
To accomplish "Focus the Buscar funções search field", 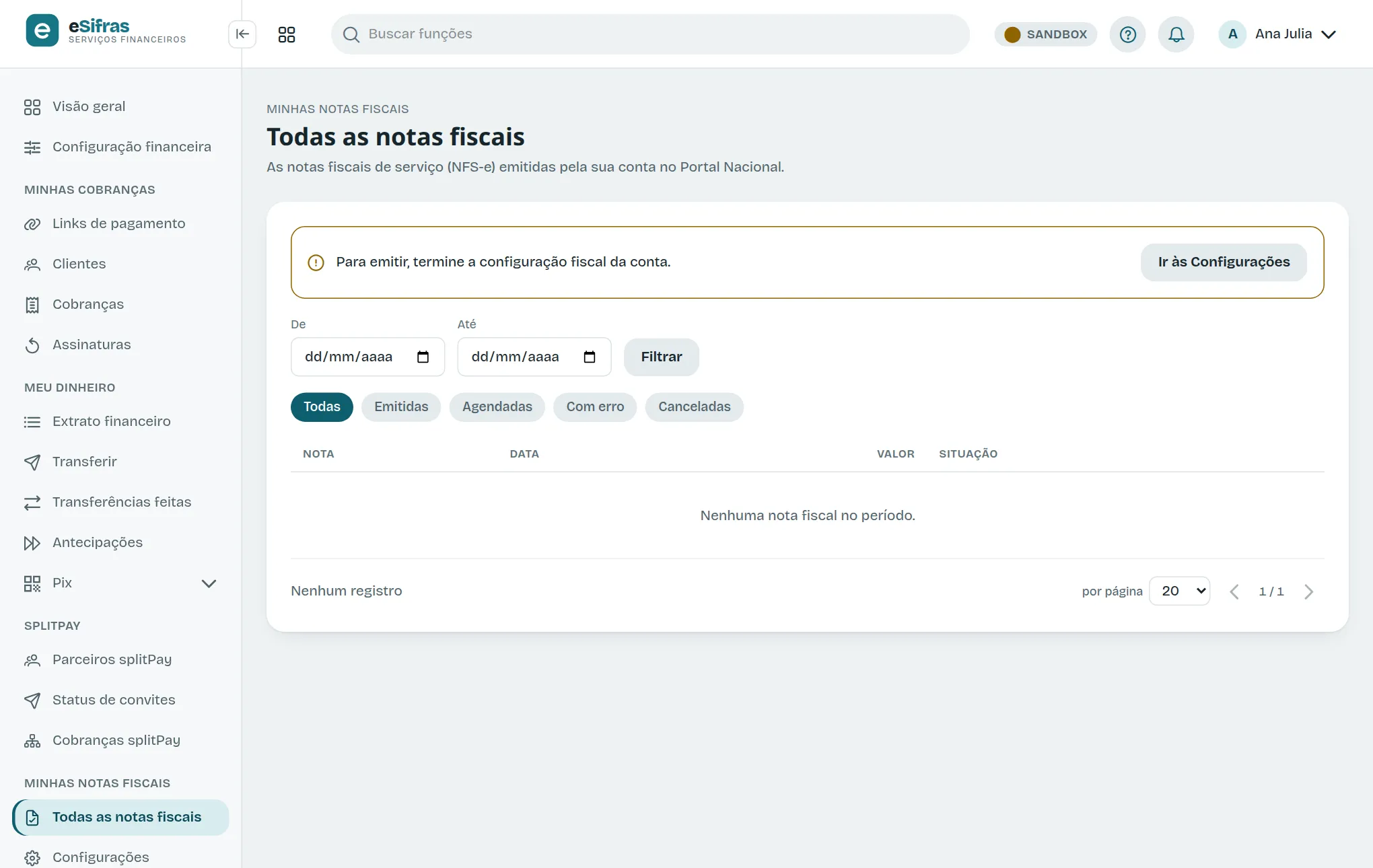I will click(x=650, y=34).
